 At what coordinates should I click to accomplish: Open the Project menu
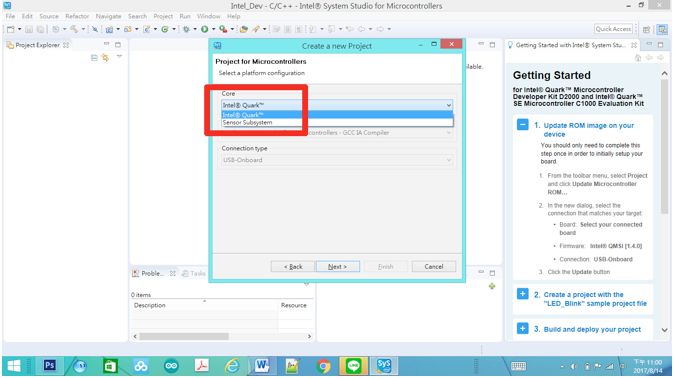(163, 16)
